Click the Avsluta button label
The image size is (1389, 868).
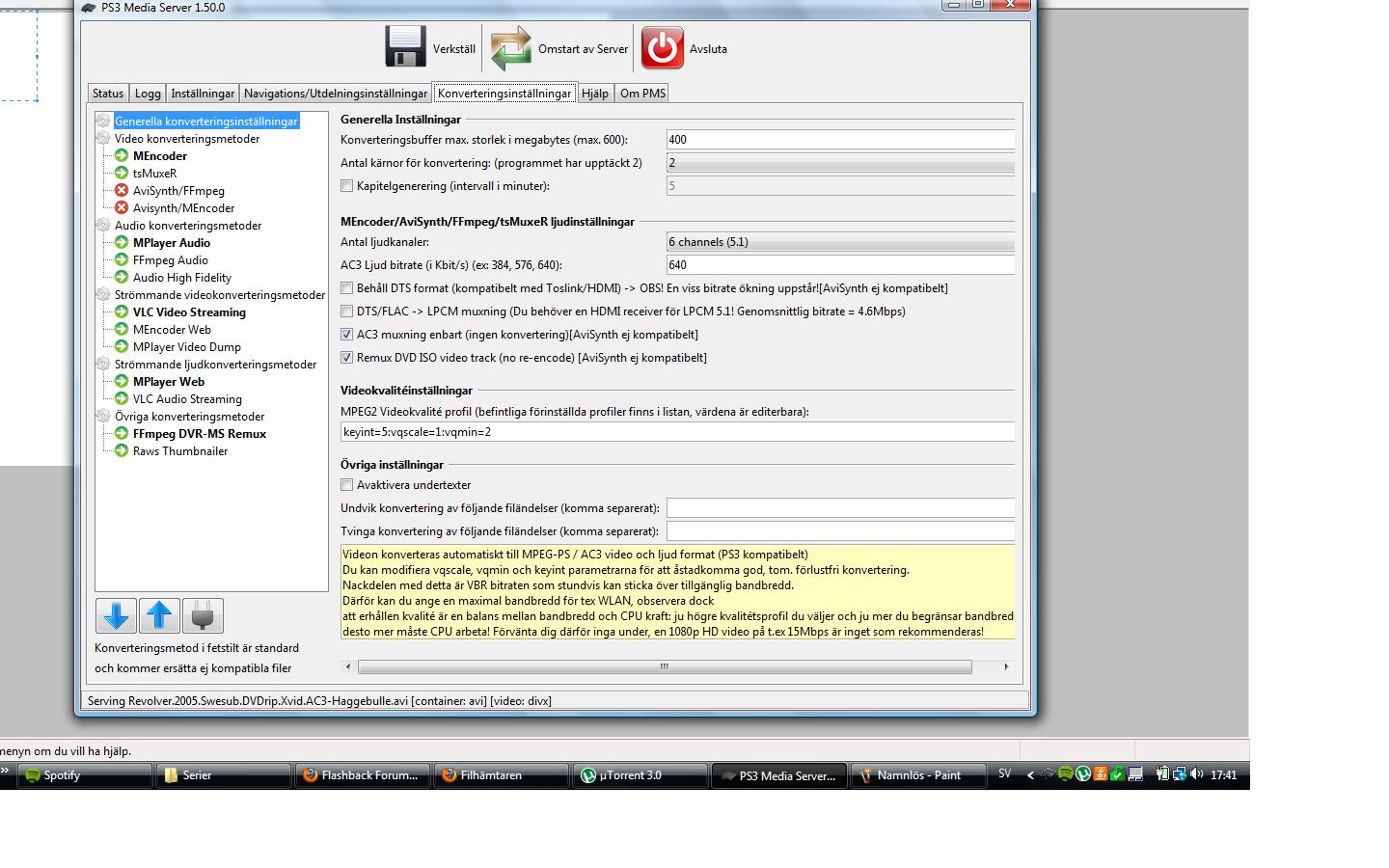point(708,49)
